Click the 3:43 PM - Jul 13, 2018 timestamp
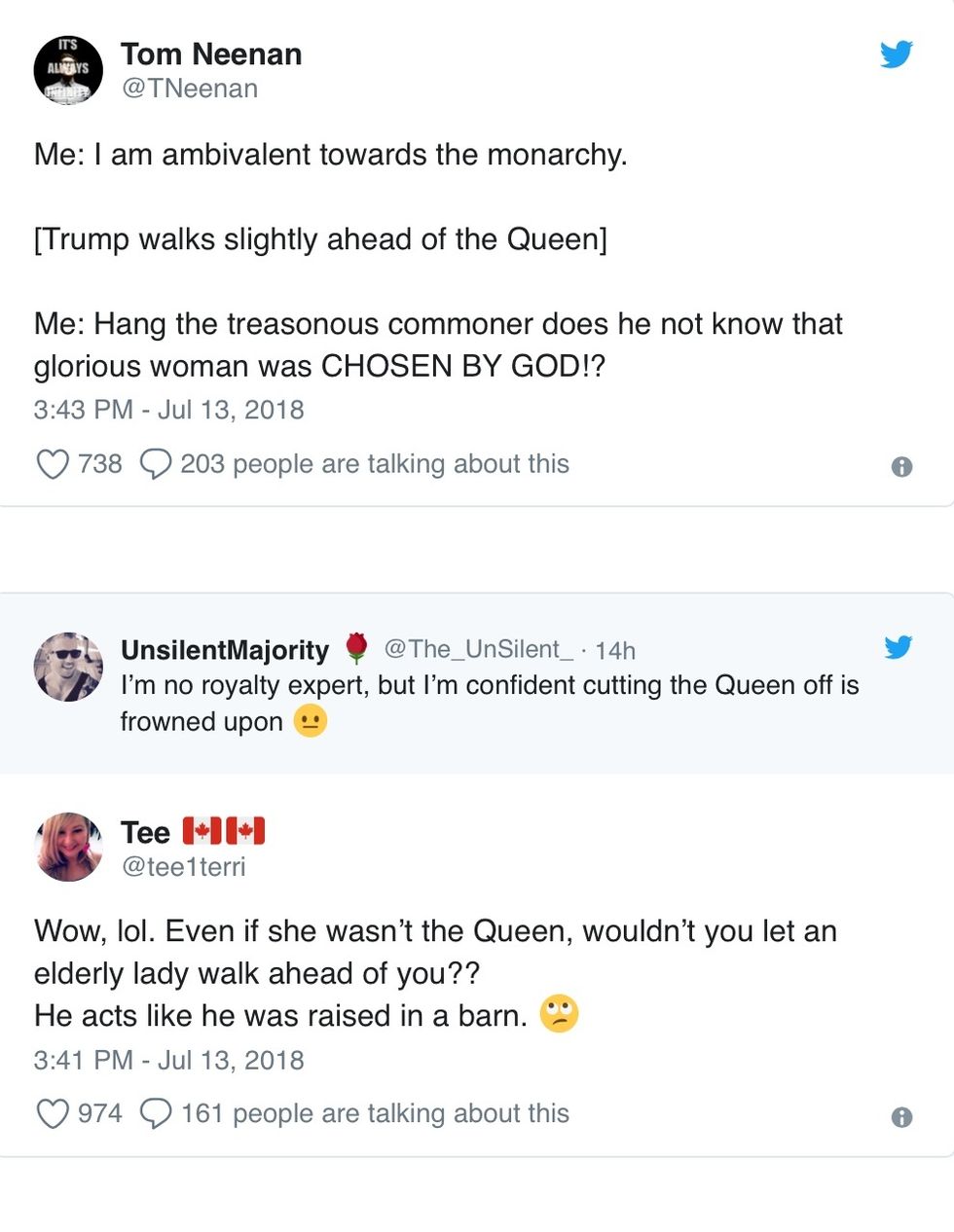954x1232 pixels. [168, 410]
